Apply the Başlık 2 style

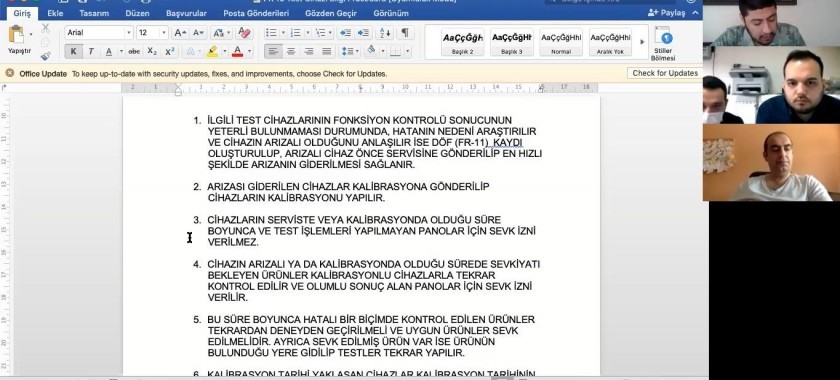click(x=463, y=43)
